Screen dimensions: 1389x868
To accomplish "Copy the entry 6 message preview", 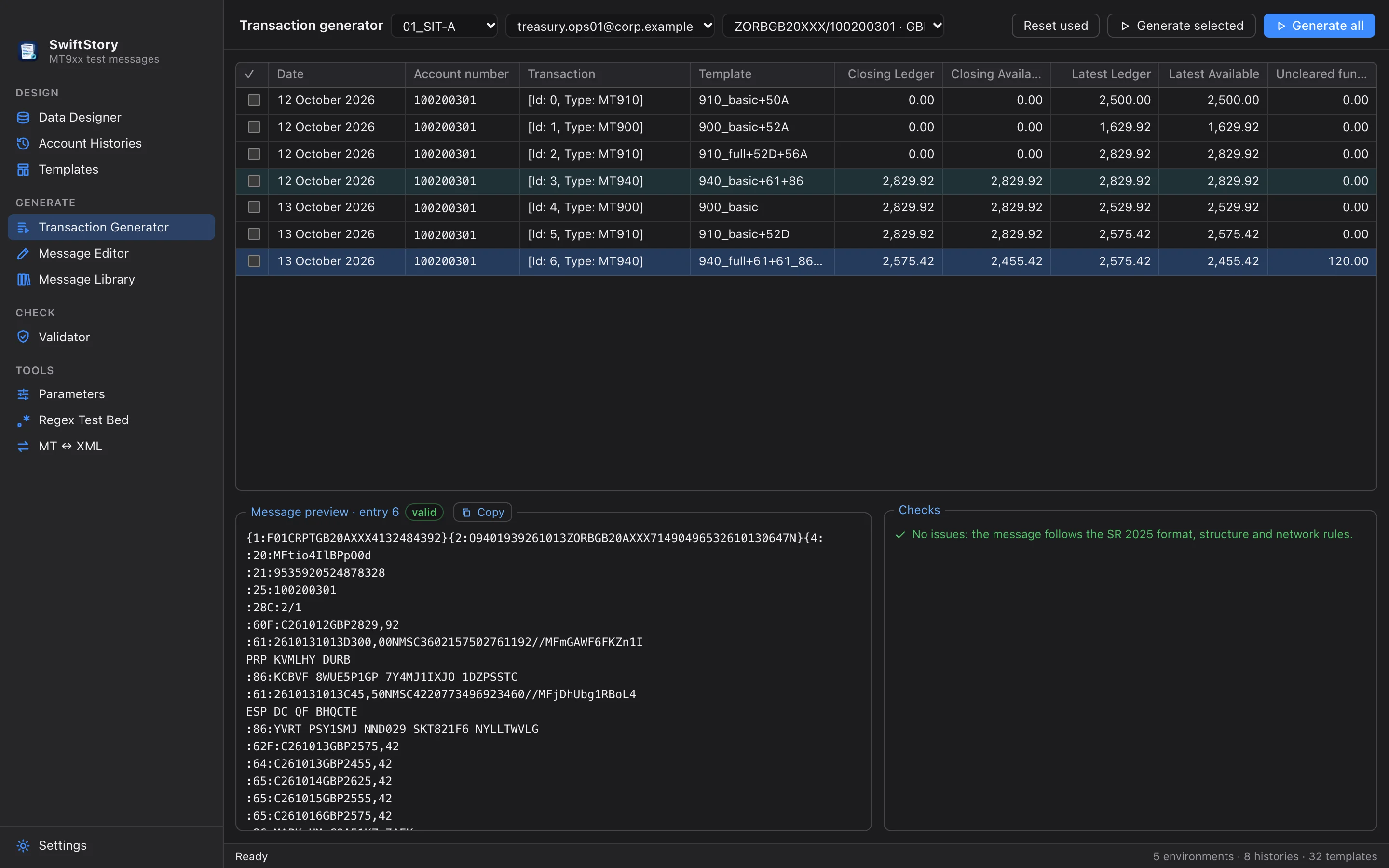I will click(483, 512).
